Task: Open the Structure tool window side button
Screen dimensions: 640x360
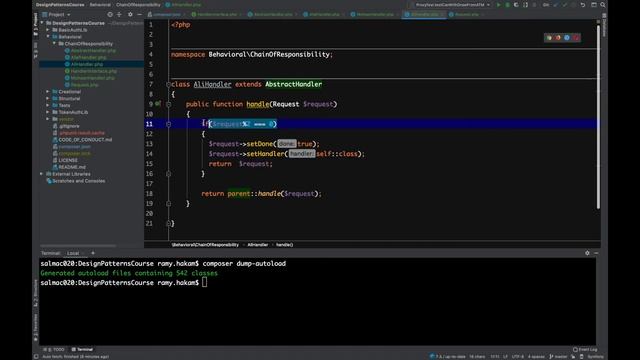Action: [36, 294]
